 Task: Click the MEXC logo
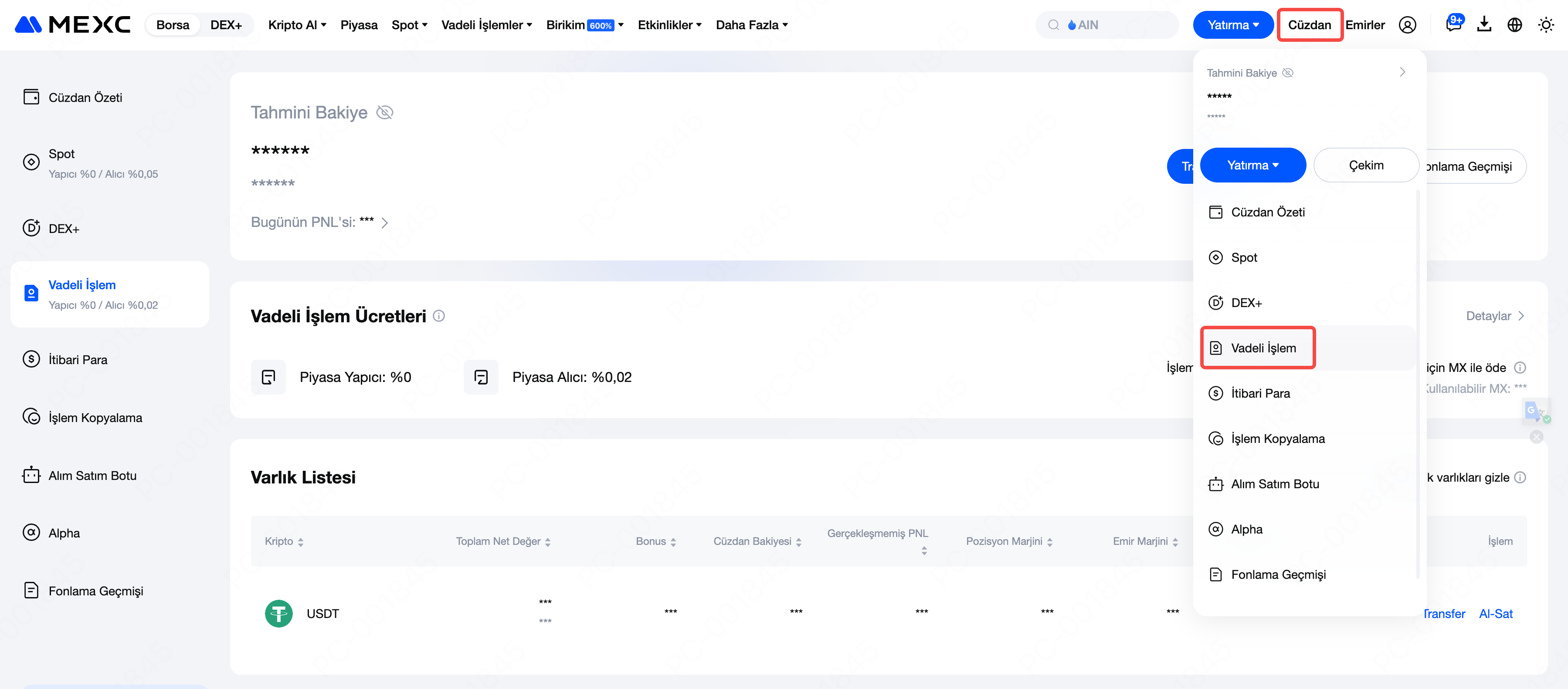[x=72, y=25]
